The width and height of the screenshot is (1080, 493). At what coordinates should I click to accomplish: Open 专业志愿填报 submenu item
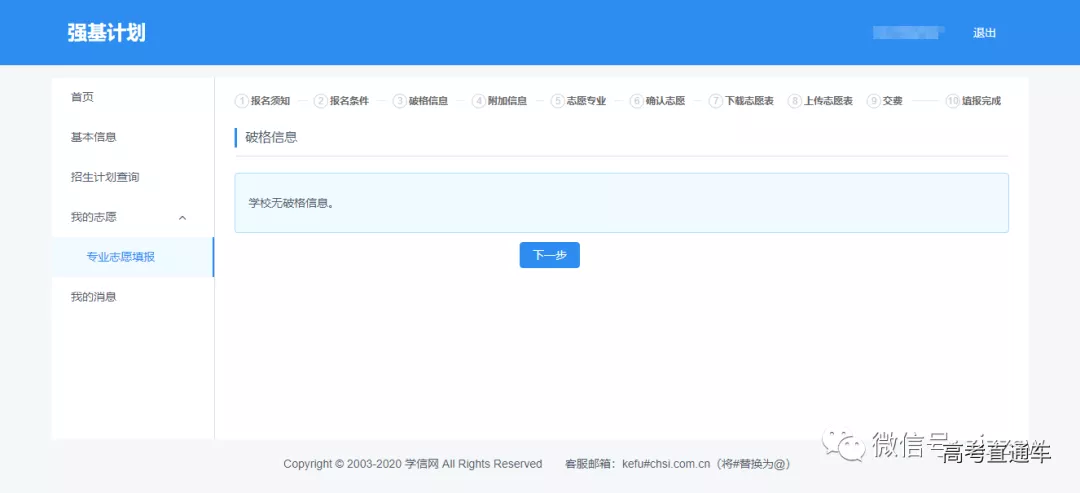coord(120,257)
